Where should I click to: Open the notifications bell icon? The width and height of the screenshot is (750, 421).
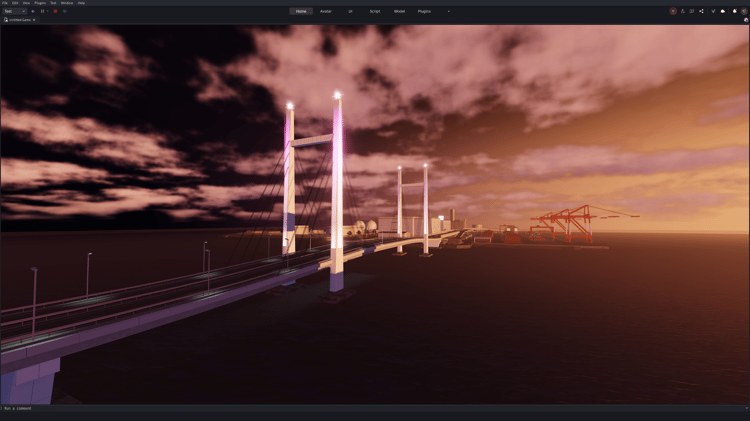[x=735, y=11]
